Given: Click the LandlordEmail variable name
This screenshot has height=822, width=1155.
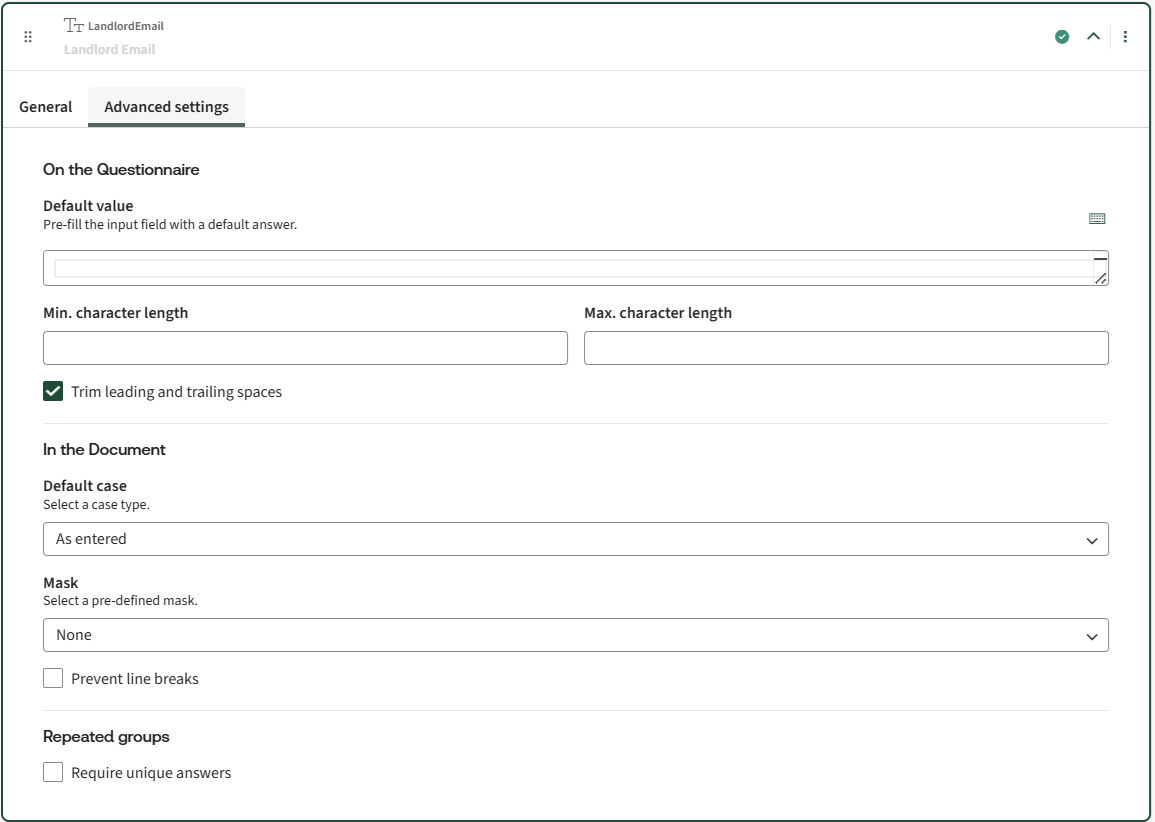Looking at the screenshot, I should click(x=126, y=26).
